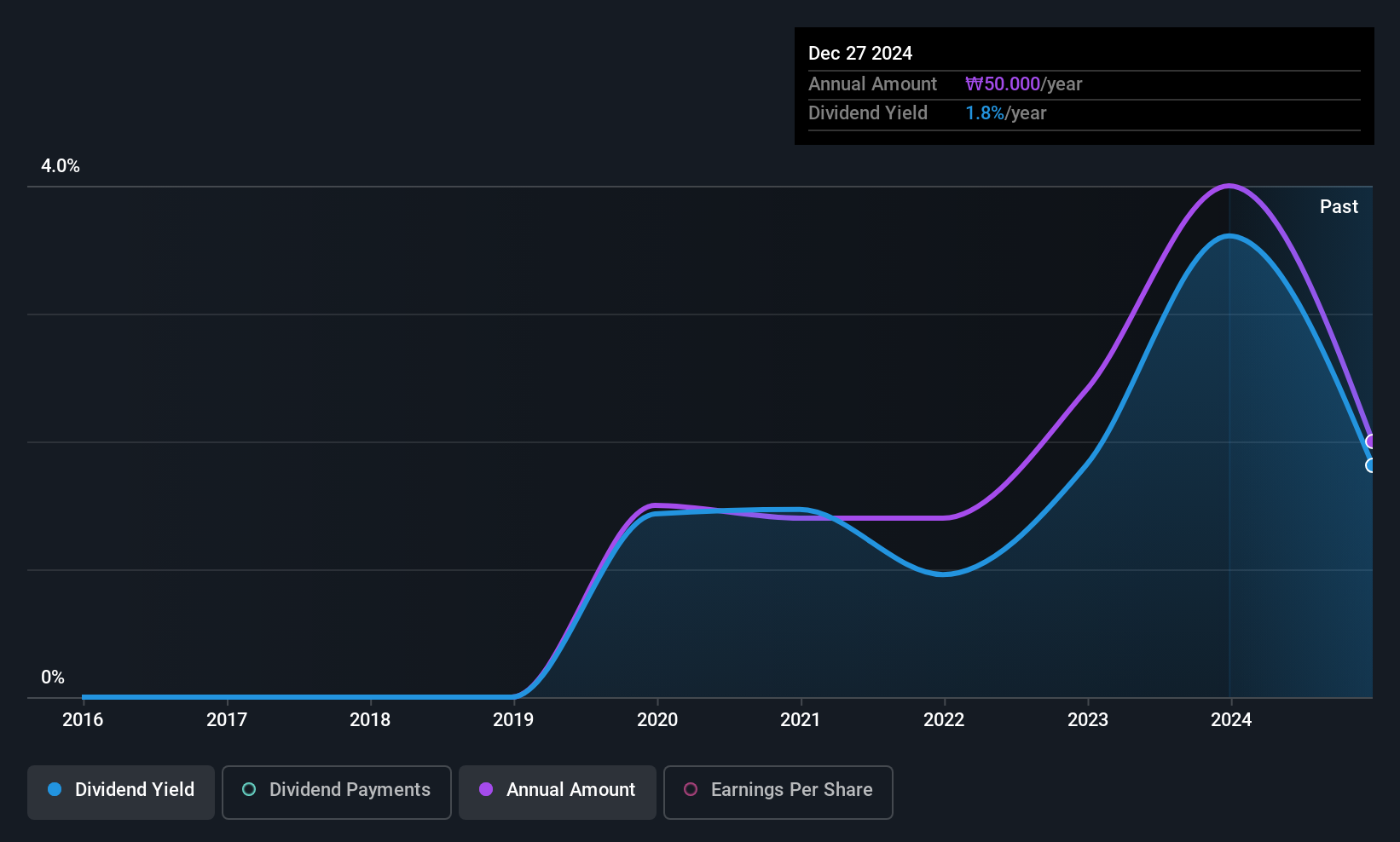Enable the Dividend Payments series

tap(337, 793)
